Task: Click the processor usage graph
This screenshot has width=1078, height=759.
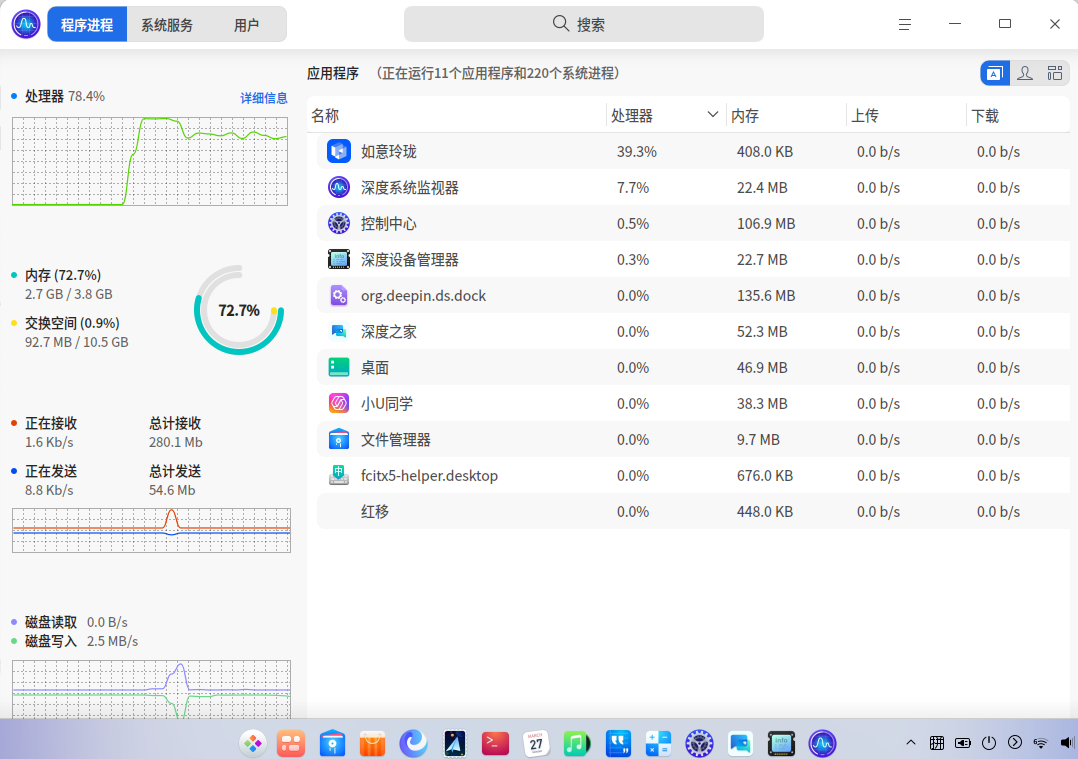Action: tap(150, 162)
